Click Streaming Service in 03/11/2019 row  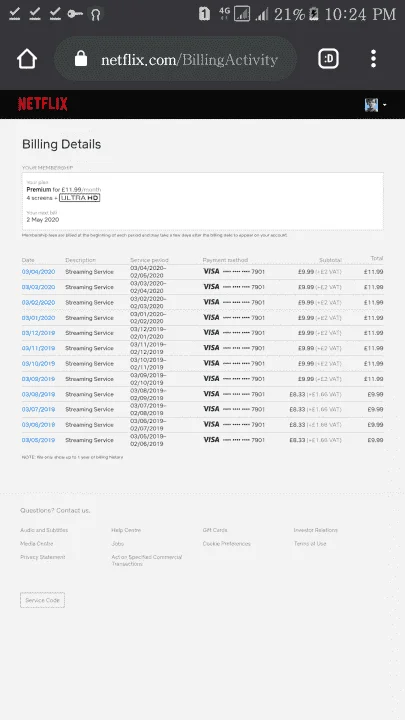click(x=89, y=348)
